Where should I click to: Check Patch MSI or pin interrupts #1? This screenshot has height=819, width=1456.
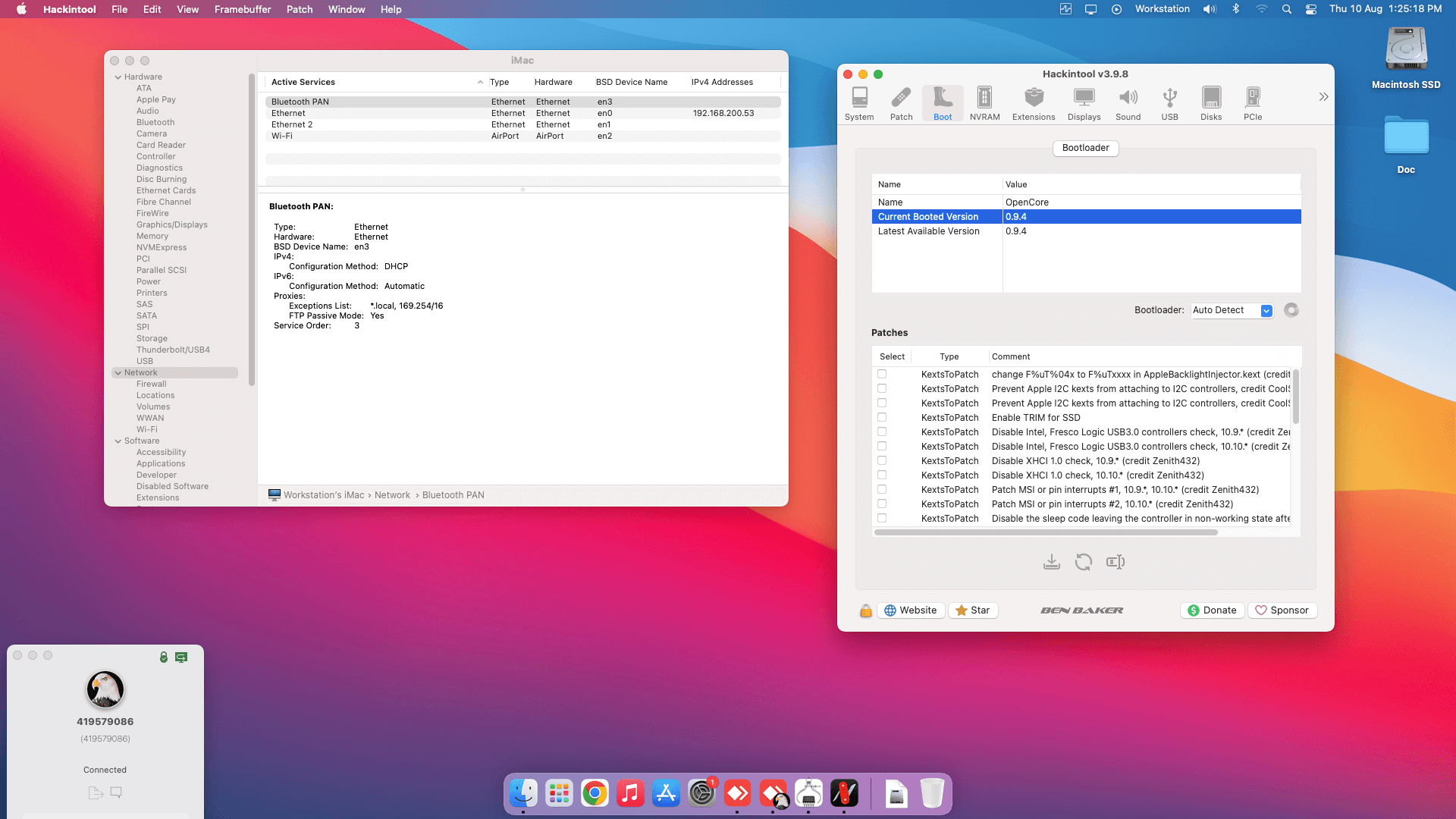(x=882, y=489)
